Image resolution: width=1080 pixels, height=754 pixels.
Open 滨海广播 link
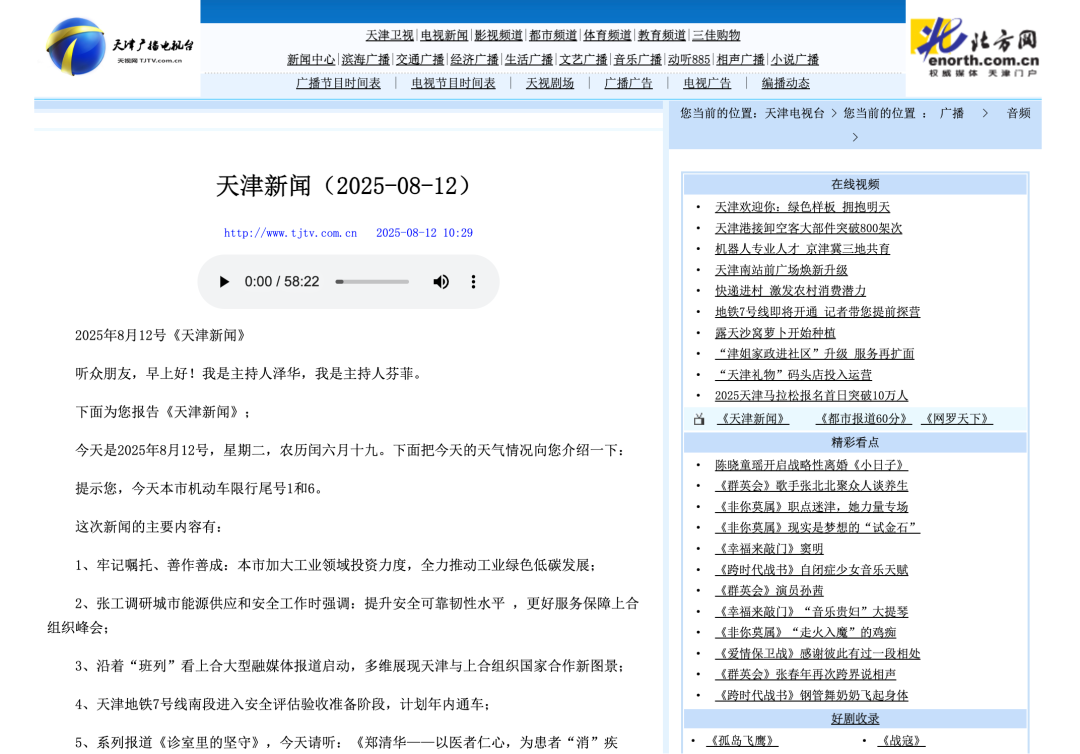tap(365, 60)
